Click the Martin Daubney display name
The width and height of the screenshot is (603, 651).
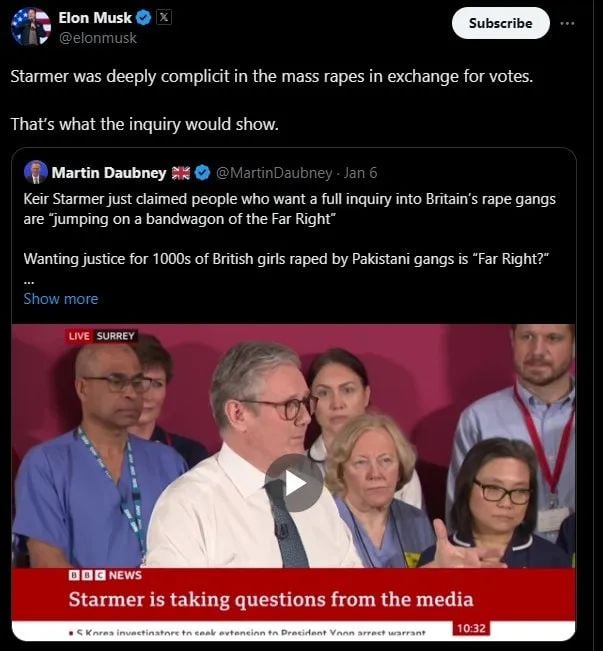109,173
